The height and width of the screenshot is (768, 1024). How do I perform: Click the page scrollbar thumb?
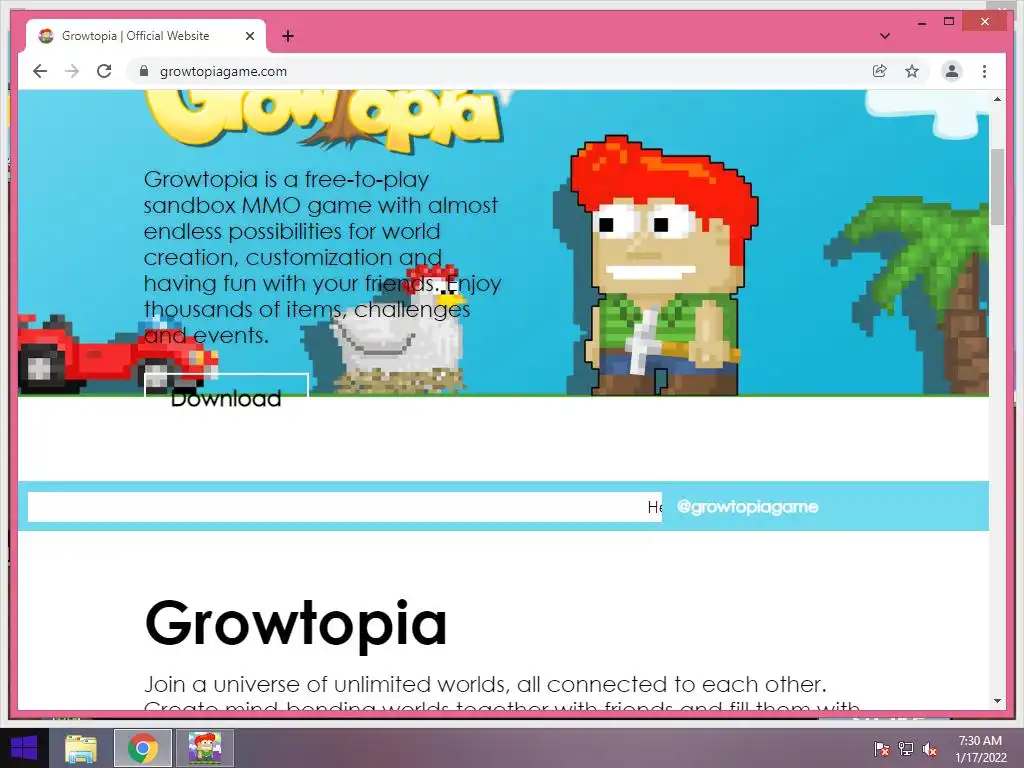[x=997, y=187]
